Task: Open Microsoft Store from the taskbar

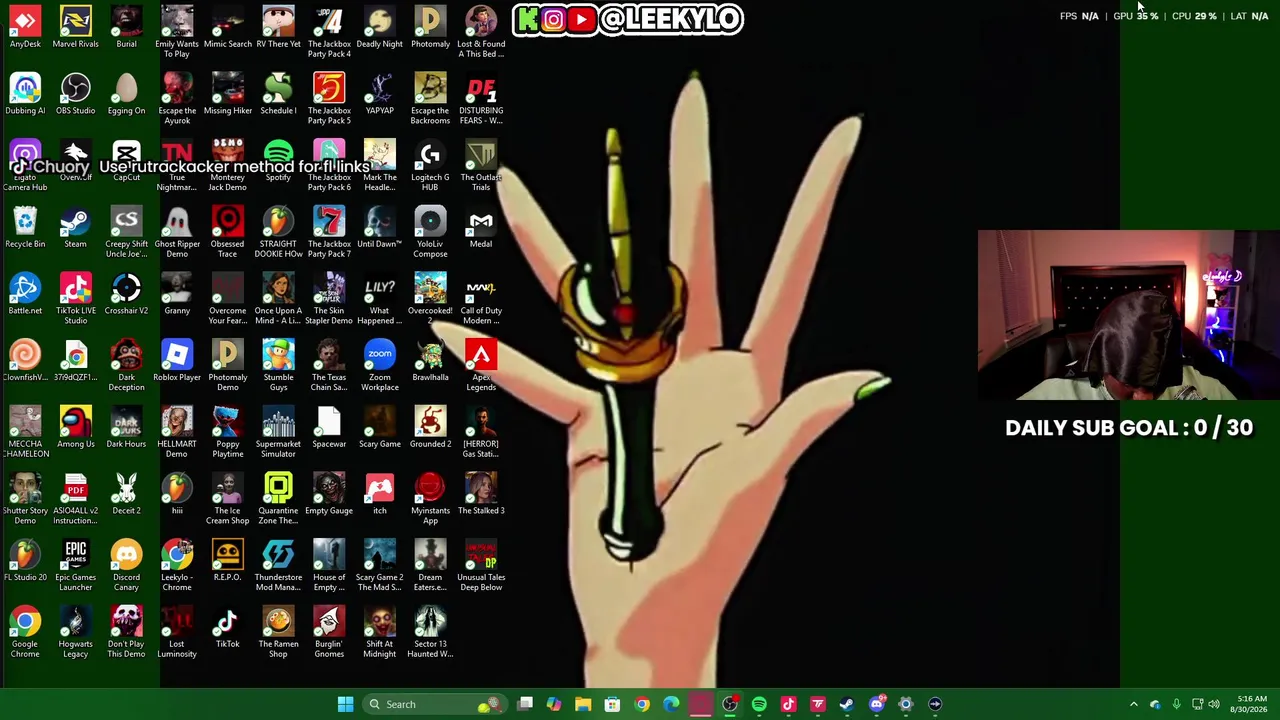Action: [612, 704]
